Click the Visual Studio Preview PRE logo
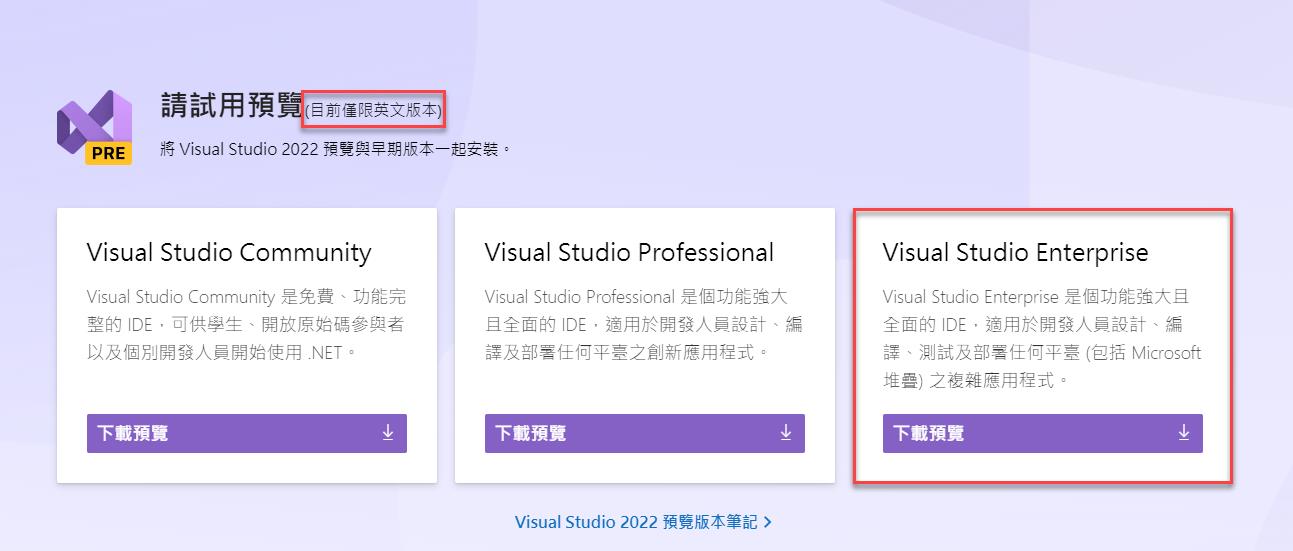The width and height of the screenshot is (1293, 551). click(x=95, y=127)
